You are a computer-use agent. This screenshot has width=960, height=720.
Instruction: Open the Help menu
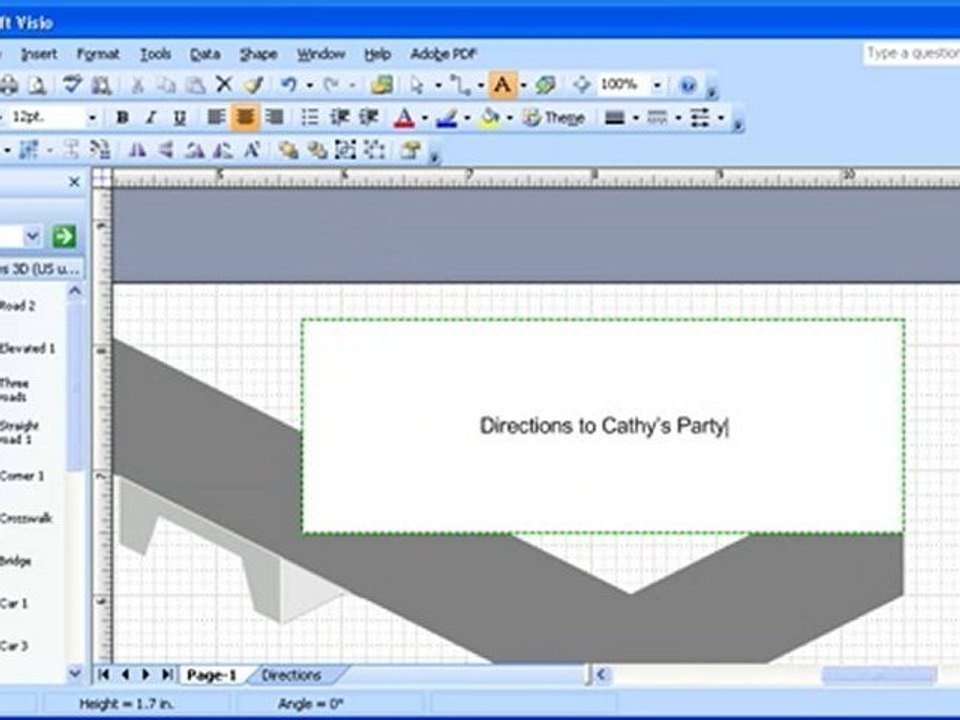pyautogui.click(x=377, y=54)
